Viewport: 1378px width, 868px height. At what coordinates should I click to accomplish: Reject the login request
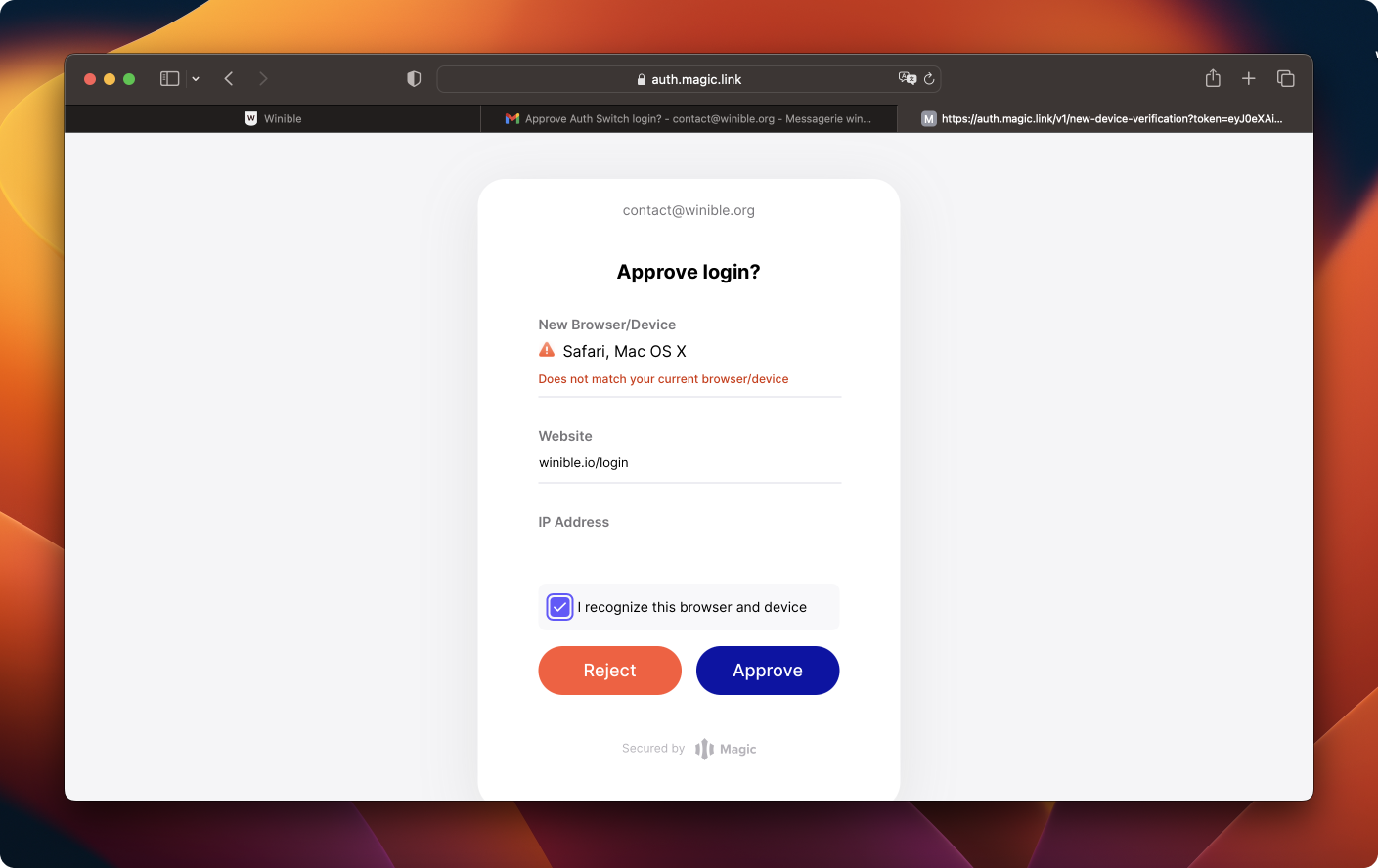609,671
